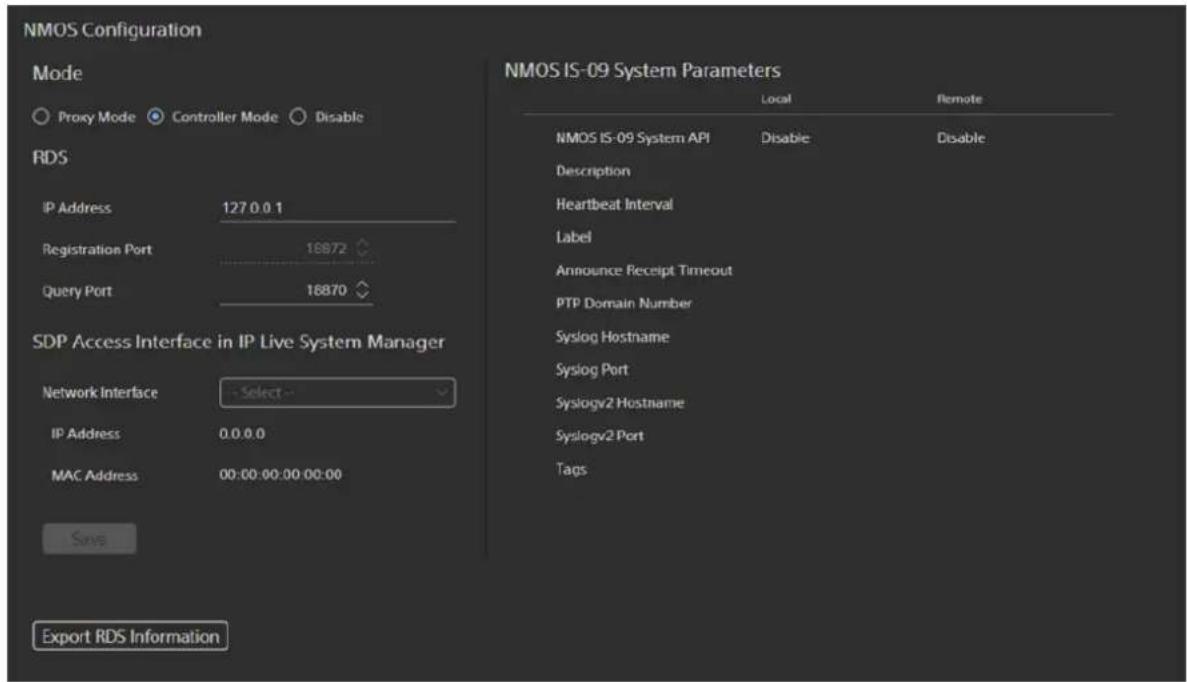Screen dimensions: 1187x682
Task: Click the Local Disable value
Action: tap(785, 138)
